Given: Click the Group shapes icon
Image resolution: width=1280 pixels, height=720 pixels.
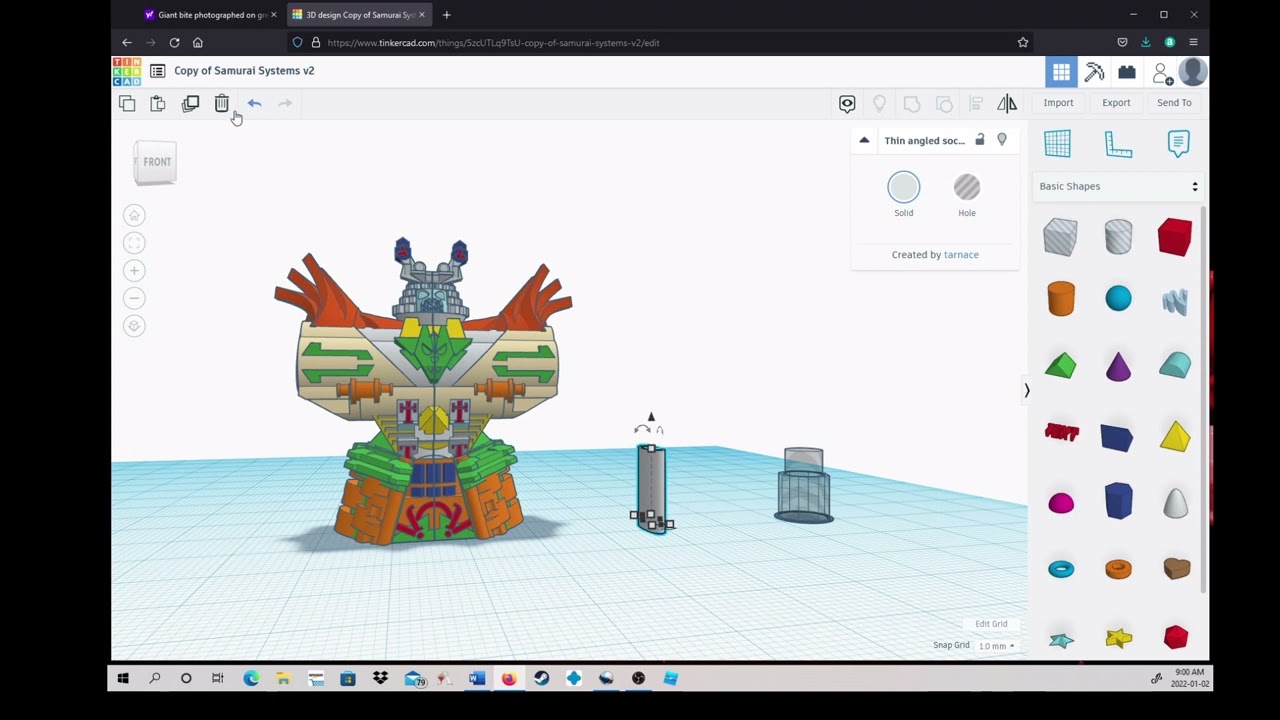Looking at the screenshot, I should click(912, 103).
